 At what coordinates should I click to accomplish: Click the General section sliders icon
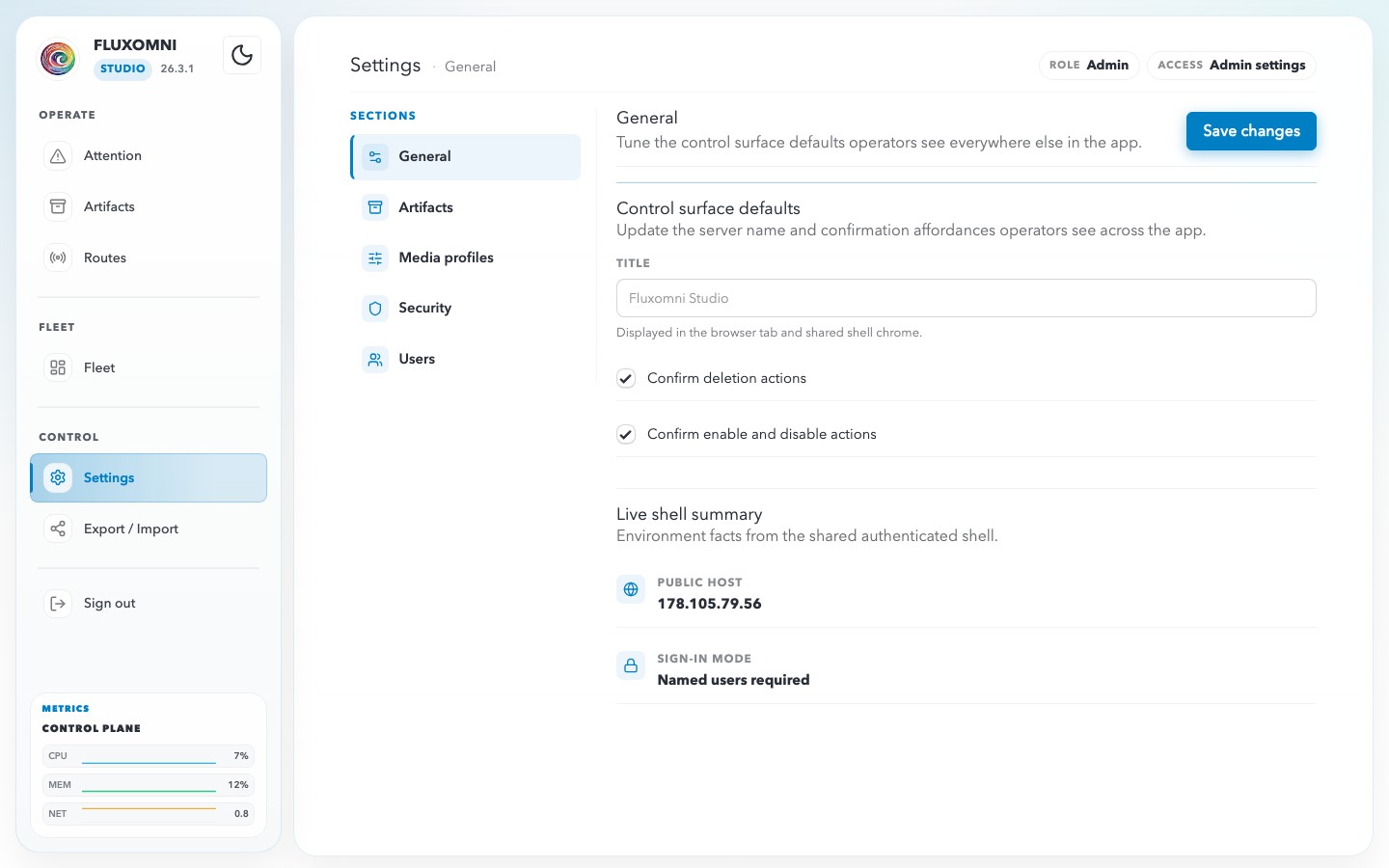click(375, 157)
